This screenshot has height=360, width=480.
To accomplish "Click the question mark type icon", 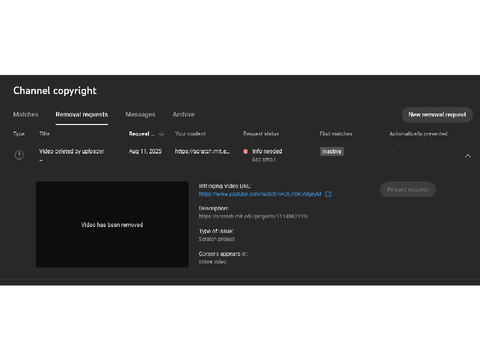I will click(19, 155).
